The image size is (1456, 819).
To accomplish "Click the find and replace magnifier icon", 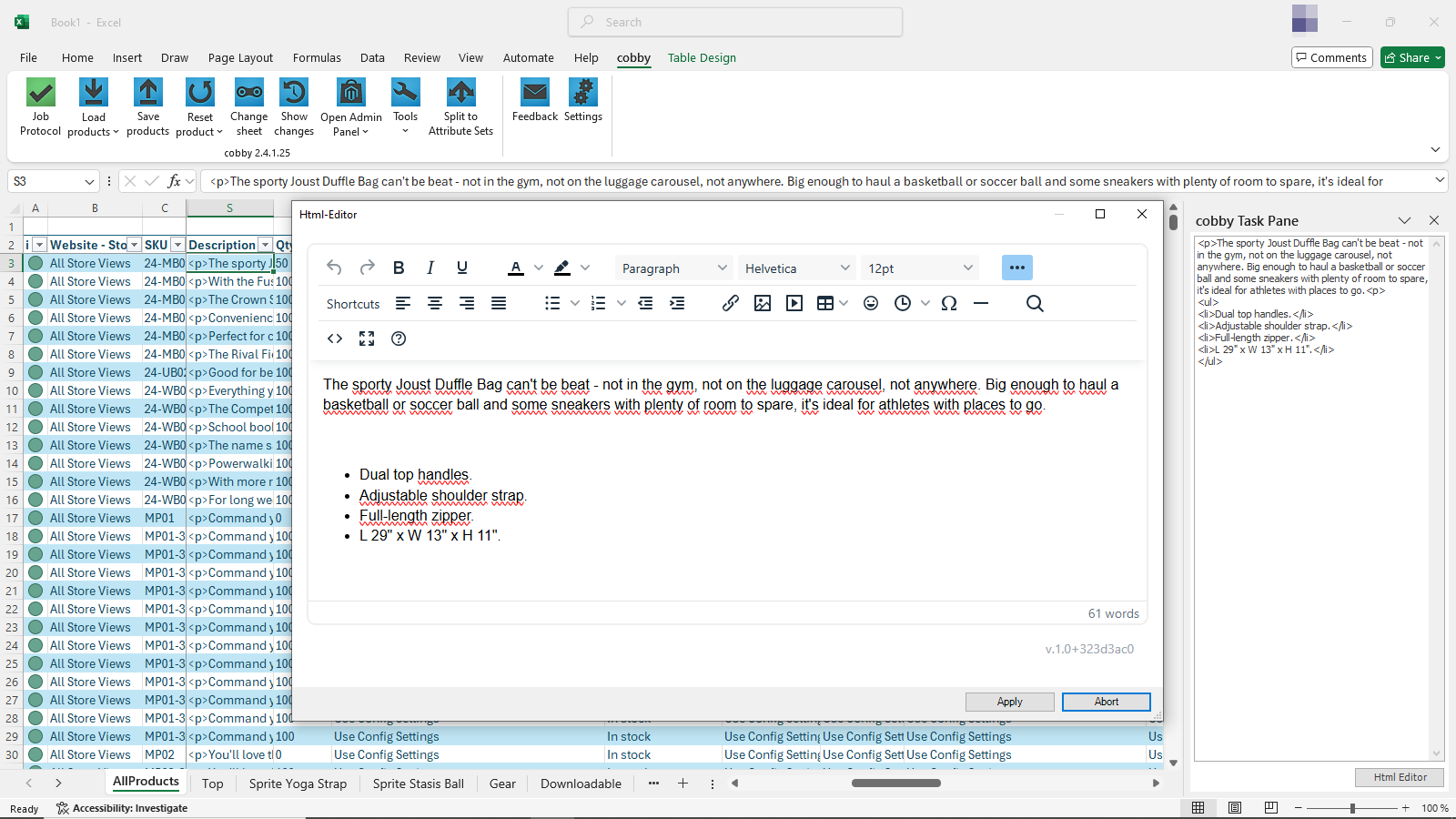I will click(1035, 304).
